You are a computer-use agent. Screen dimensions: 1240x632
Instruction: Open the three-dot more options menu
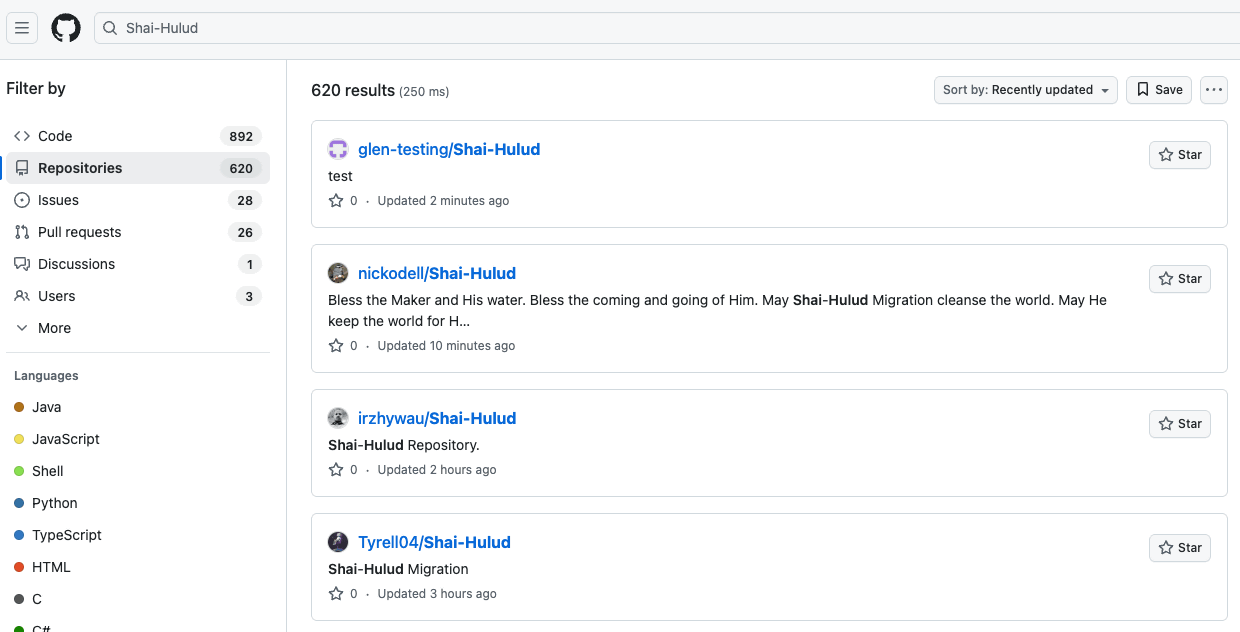1214,90
